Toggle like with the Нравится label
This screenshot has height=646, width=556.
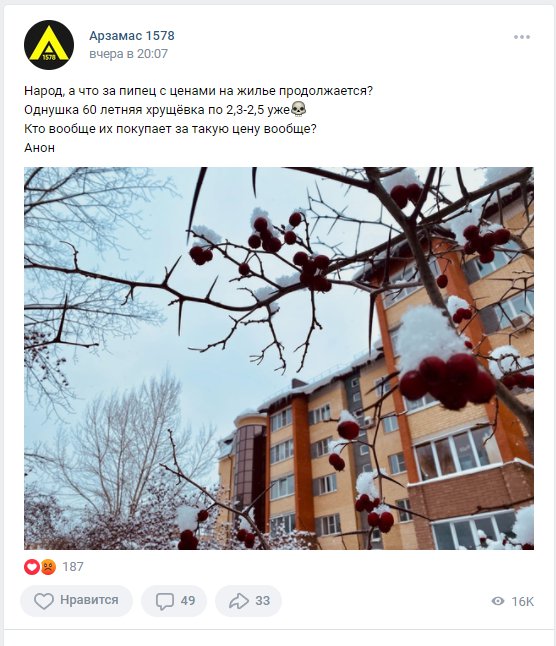tap(89, 600)
